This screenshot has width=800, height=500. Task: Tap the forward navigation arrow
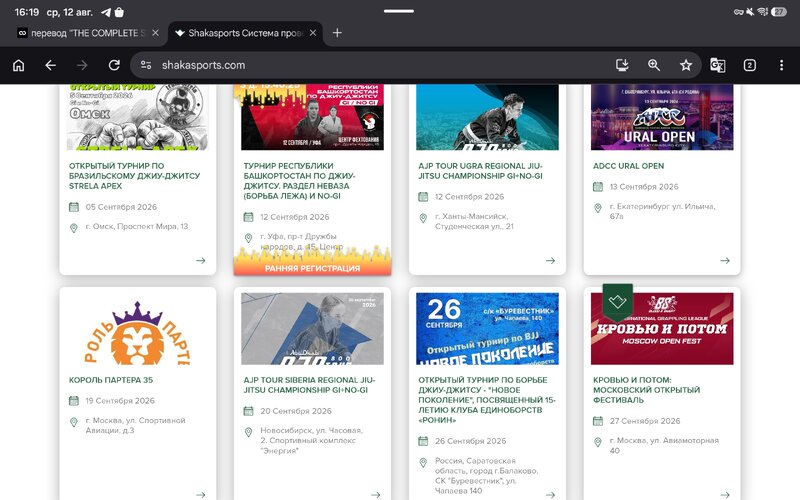[82, 65]
